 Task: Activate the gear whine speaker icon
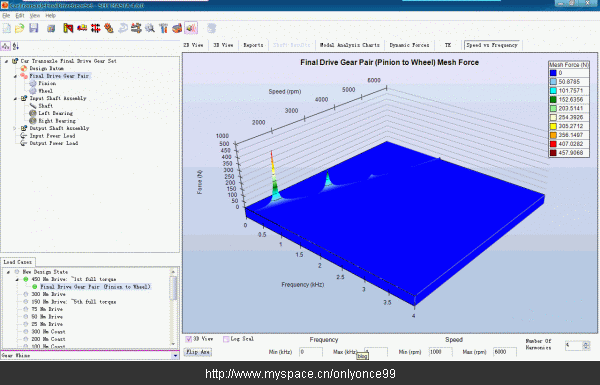191,28
